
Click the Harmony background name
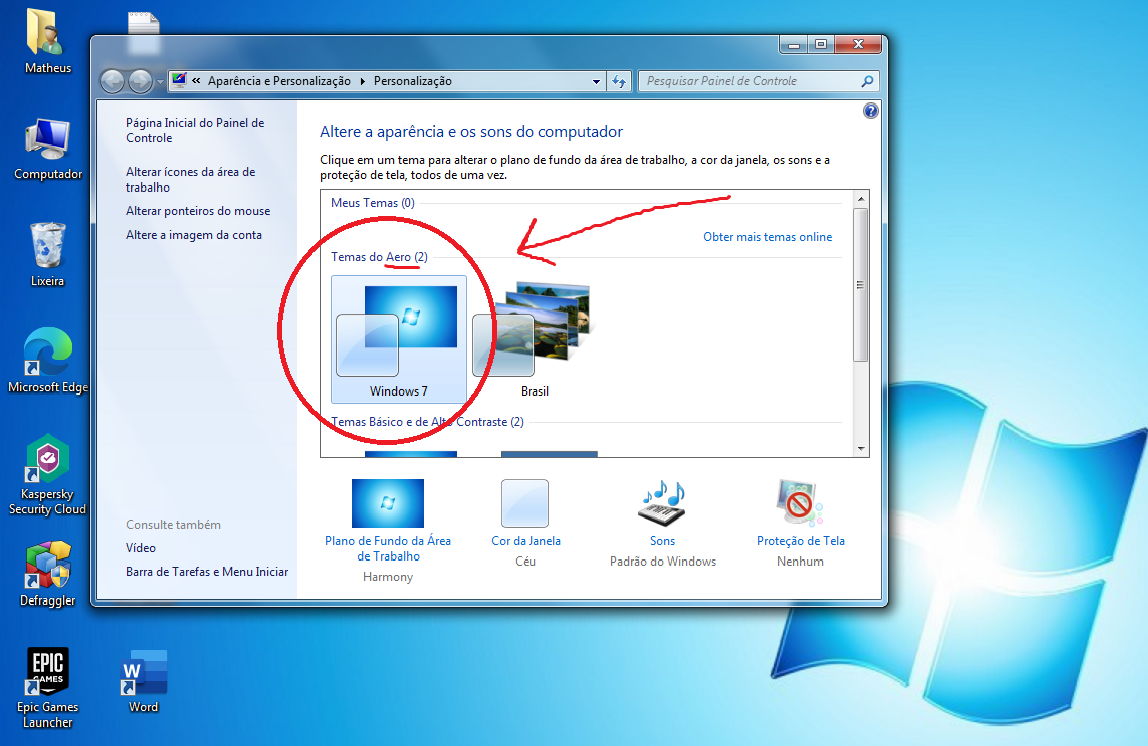click(388, 577)
